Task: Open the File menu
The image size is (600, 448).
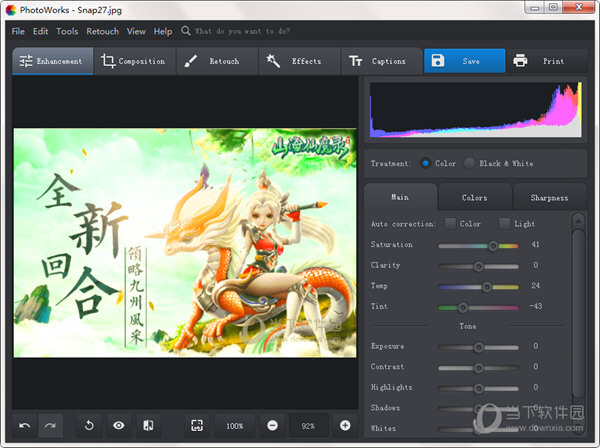Action: coord(18,31)
